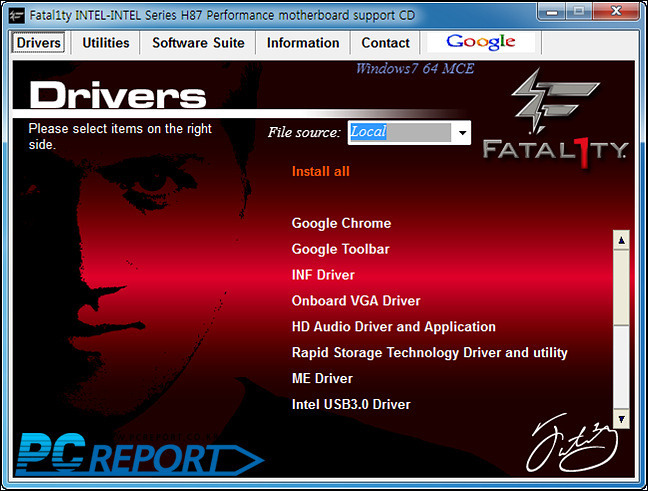Open the Software Suite tab
This screenshot has height=491, width=648.
[198, 43]
